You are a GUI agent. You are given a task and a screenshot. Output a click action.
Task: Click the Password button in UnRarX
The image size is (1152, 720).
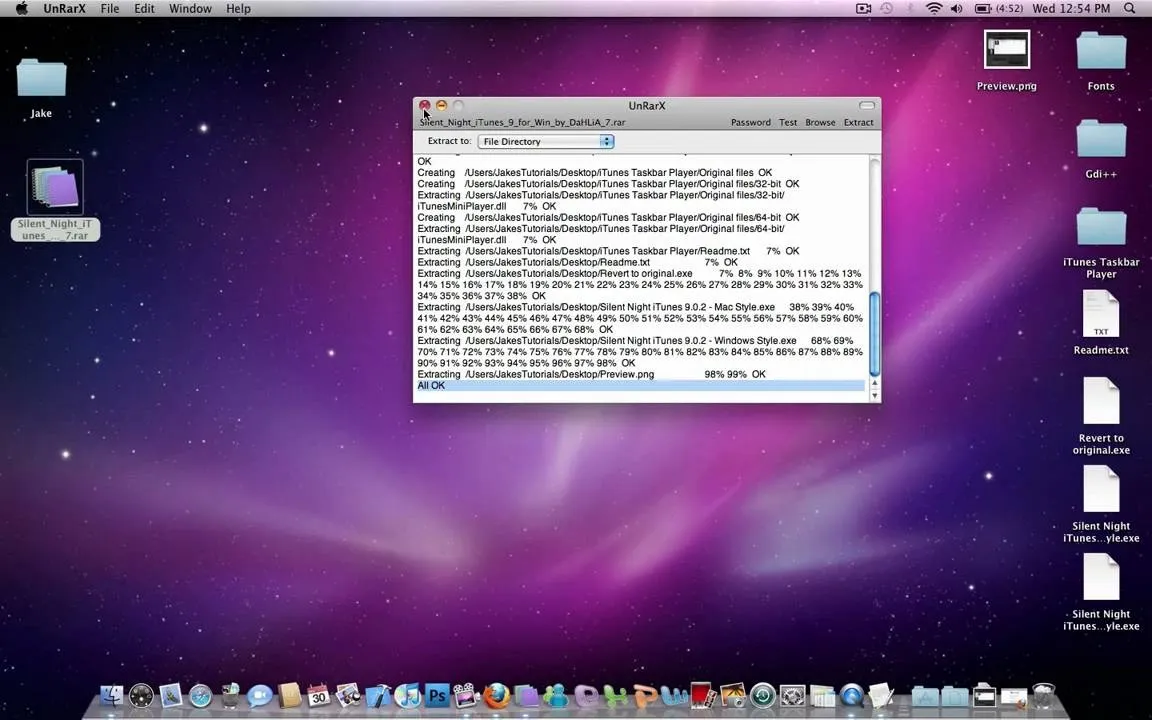click(x=750, y=123)
